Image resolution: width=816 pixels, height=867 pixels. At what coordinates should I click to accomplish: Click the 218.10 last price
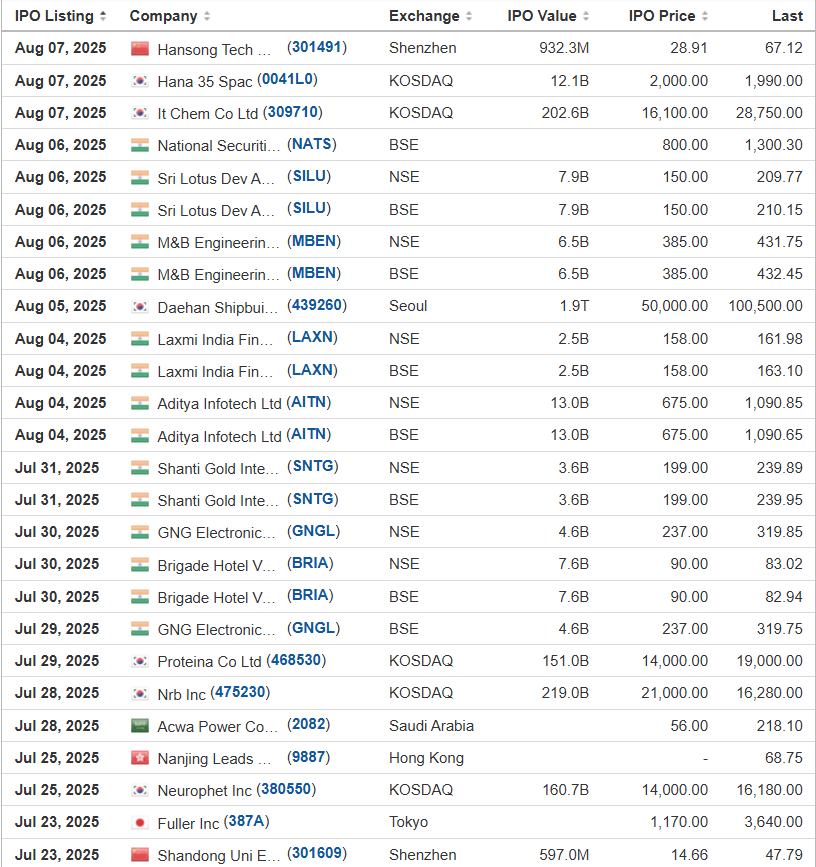(x=780, y=725)
